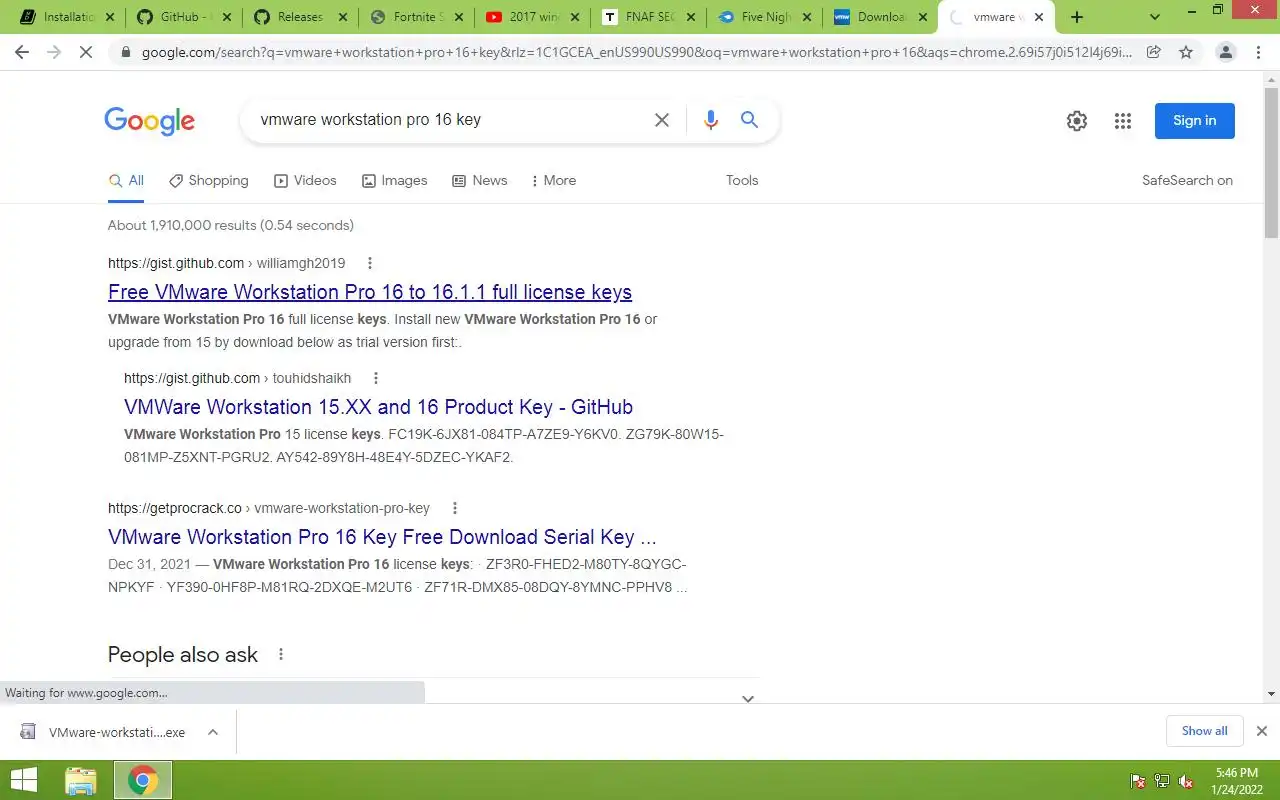Close the downloads bar
The width and height of the screenshot is (1280, 800).
coord(1262,731)
